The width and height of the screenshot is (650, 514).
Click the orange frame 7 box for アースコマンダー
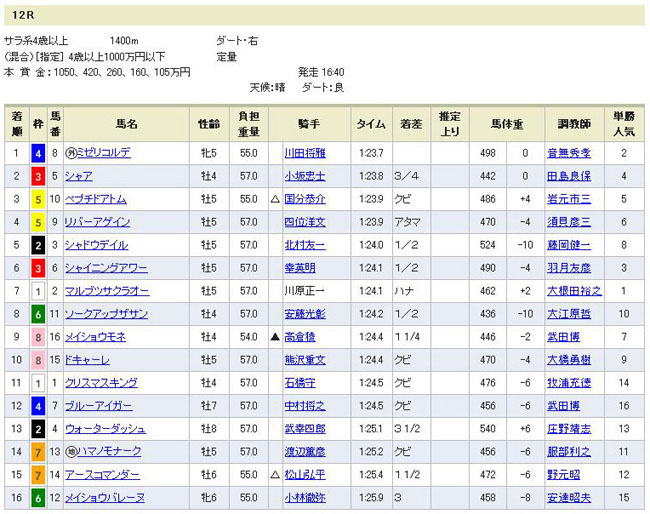37,475
